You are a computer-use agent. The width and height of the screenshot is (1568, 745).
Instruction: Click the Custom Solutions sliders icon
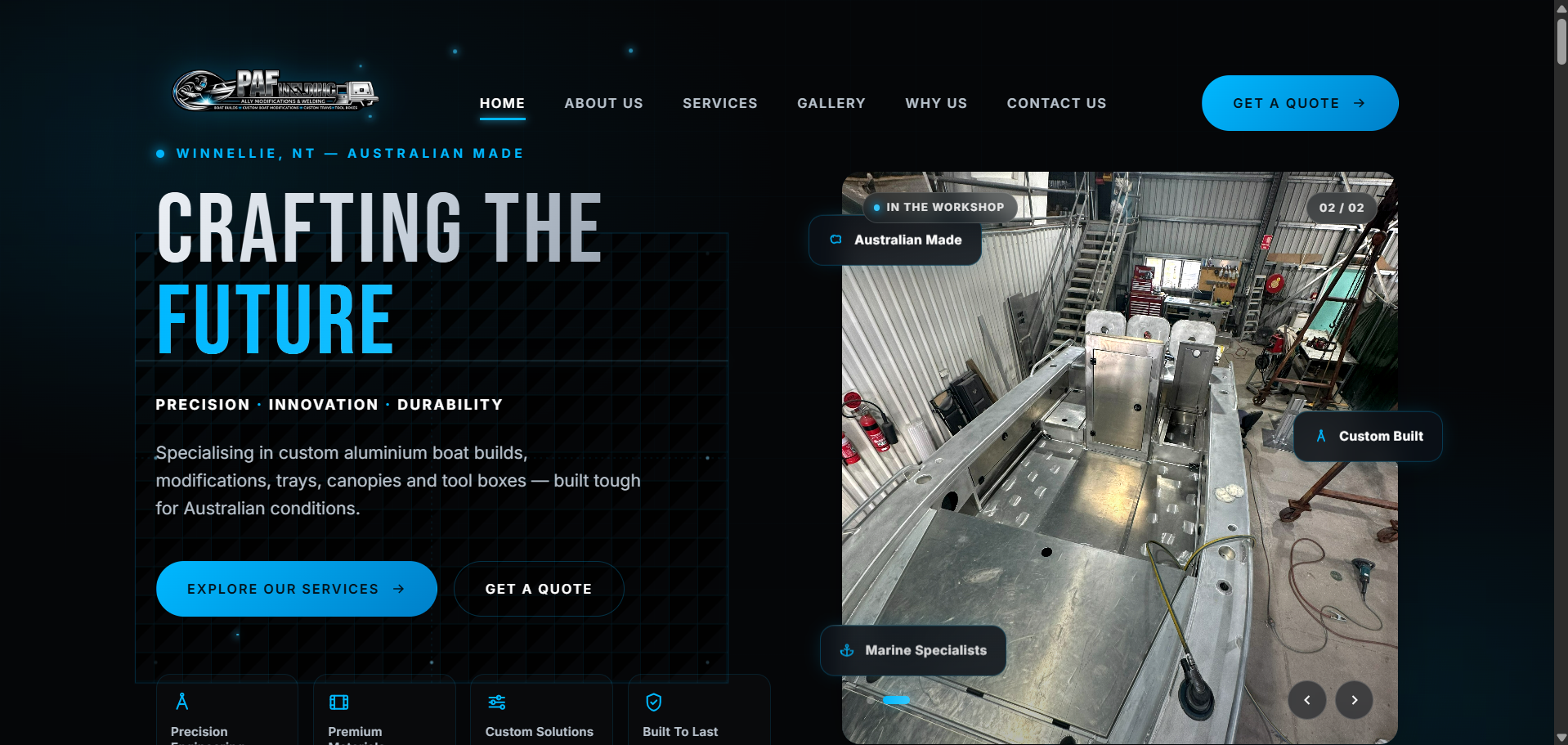tap(496, 702)
